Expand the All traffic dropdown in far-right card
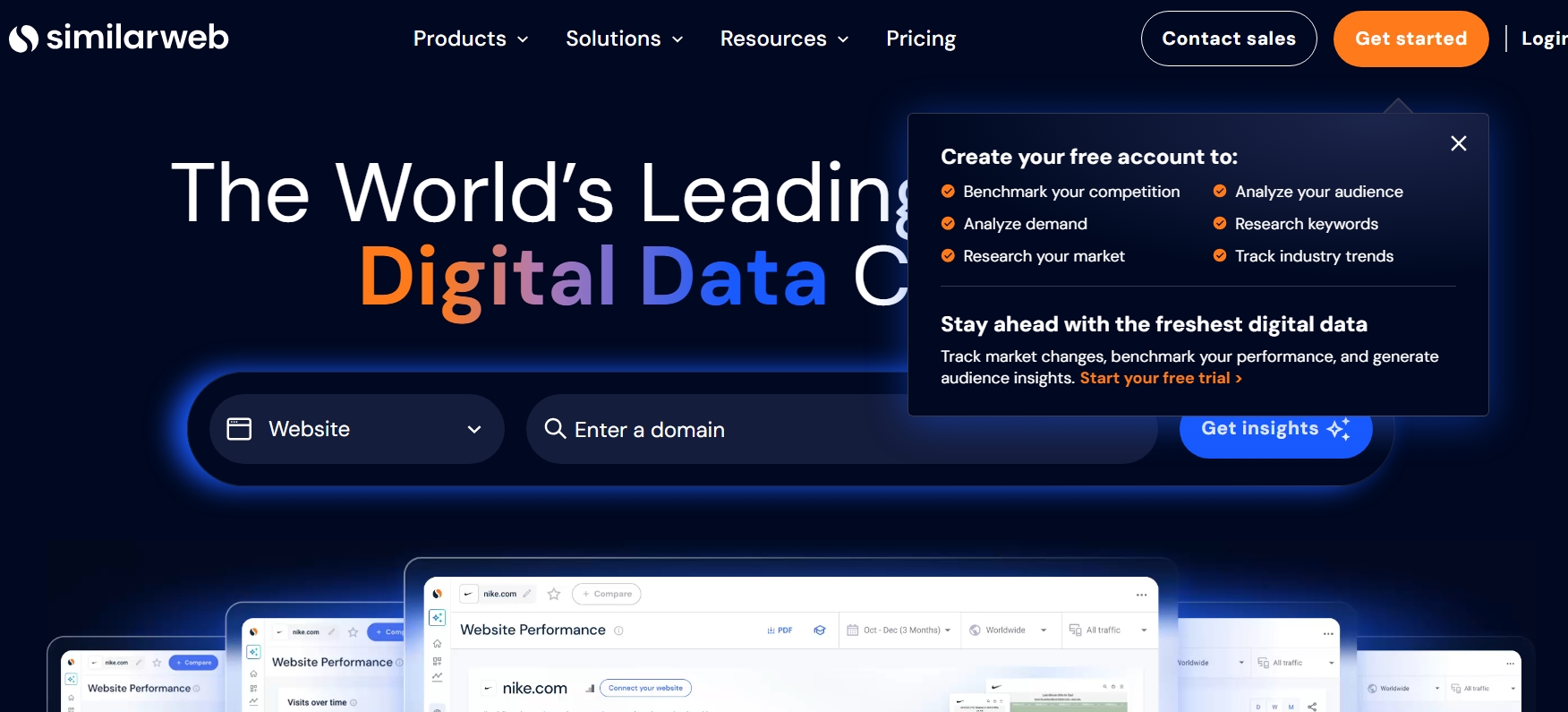This screenshot has height=712, width=1568. pos(1483,689)
